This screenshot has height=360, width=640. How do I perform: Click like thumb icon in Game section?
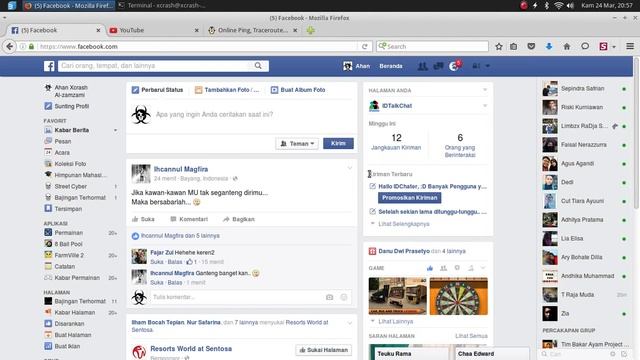pos(430,268)
